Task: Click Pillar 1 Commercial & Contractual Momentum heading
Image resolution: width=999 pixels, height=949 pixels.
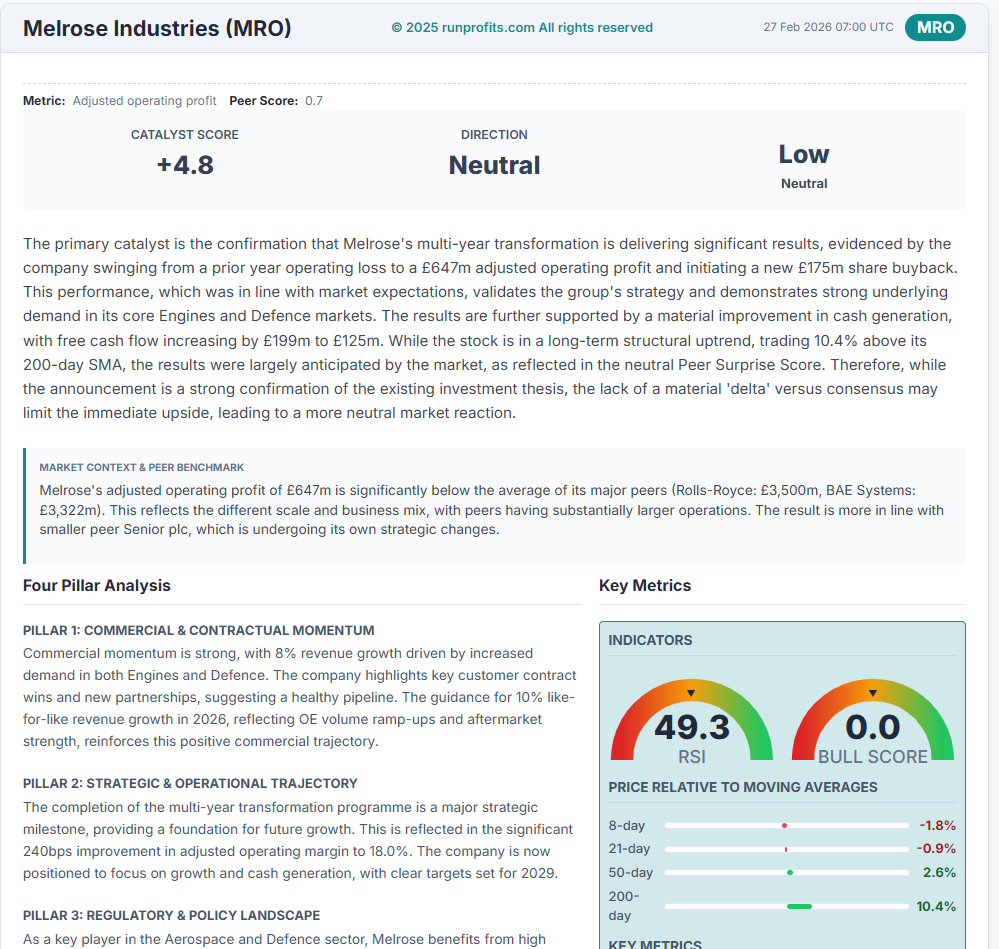Action: (199, 631)
